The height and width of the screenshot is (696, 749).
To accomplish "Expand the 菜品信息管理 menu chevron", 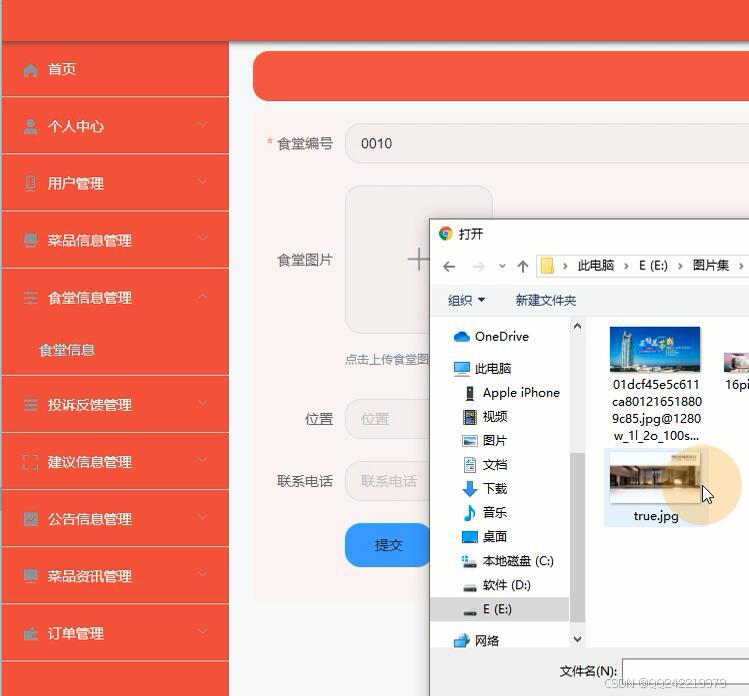I will pos(203,238).
